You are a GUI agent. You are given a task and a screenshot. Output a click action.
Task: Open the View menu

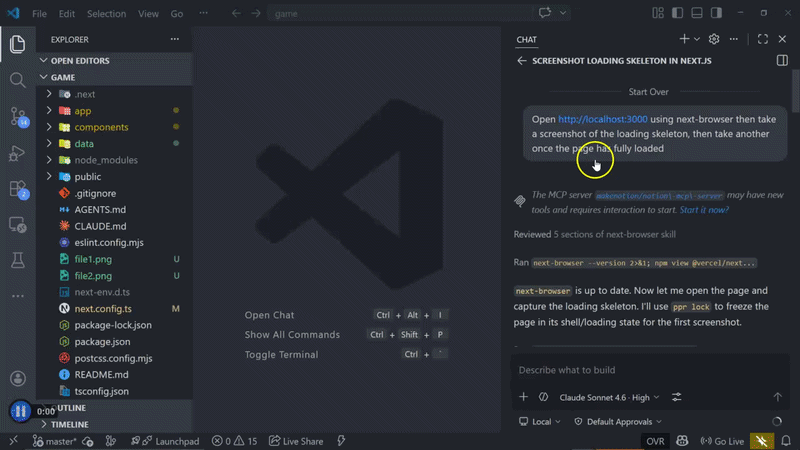coord(148,14)
